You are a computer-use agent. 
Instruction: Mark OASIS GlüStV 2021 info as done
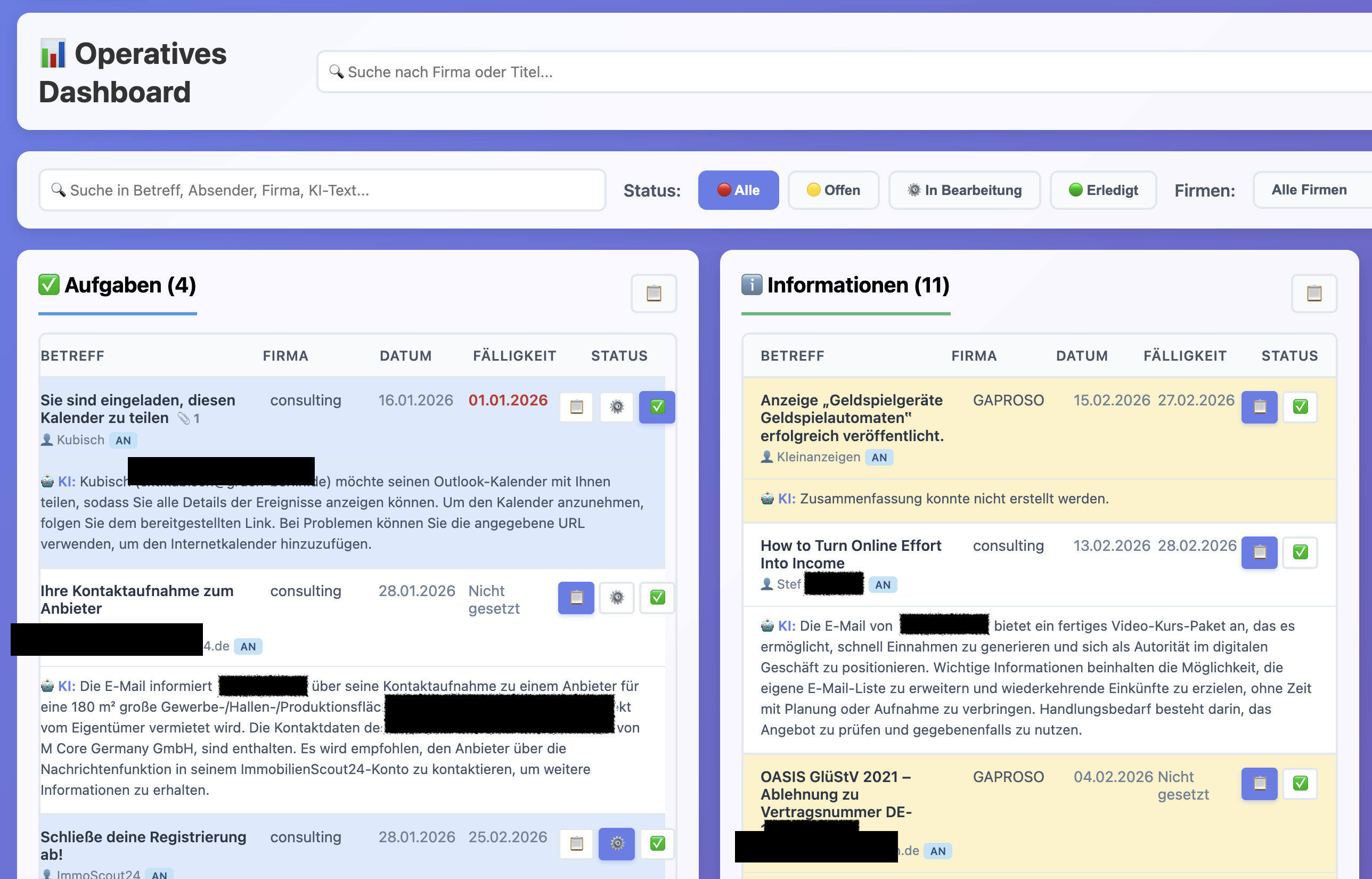(x=1300, y=784)
